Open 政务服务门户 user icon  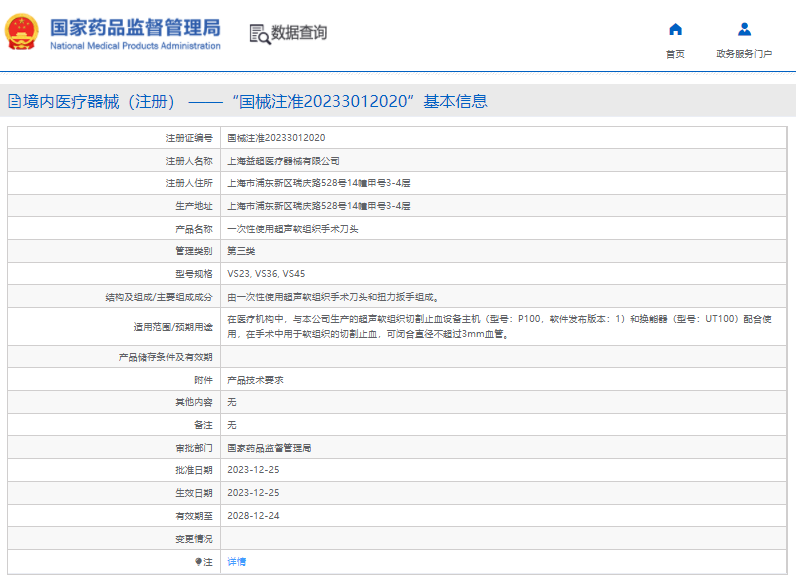(x=744, y=29)
